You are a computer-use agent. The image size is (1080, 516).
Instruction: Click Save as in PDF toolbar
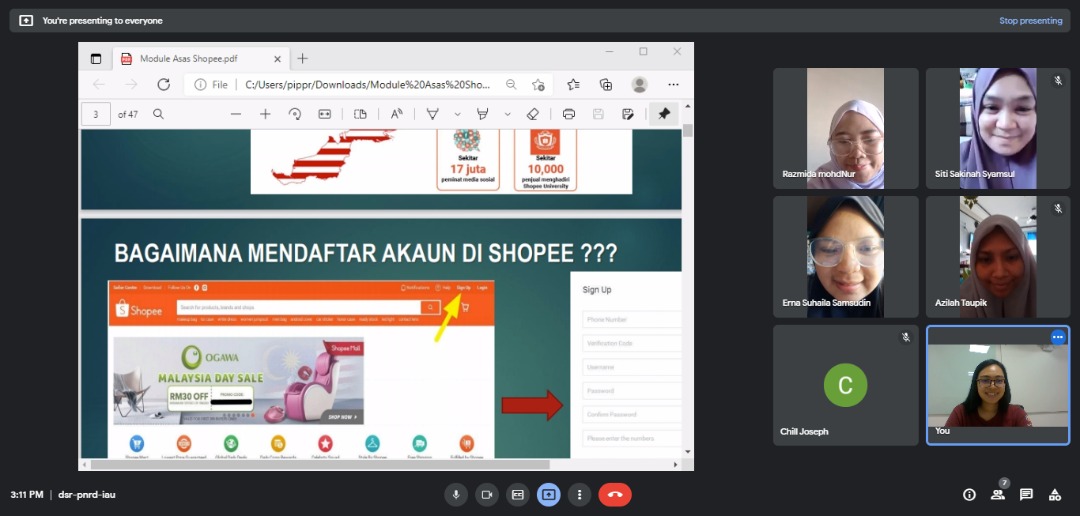[627, 114]
